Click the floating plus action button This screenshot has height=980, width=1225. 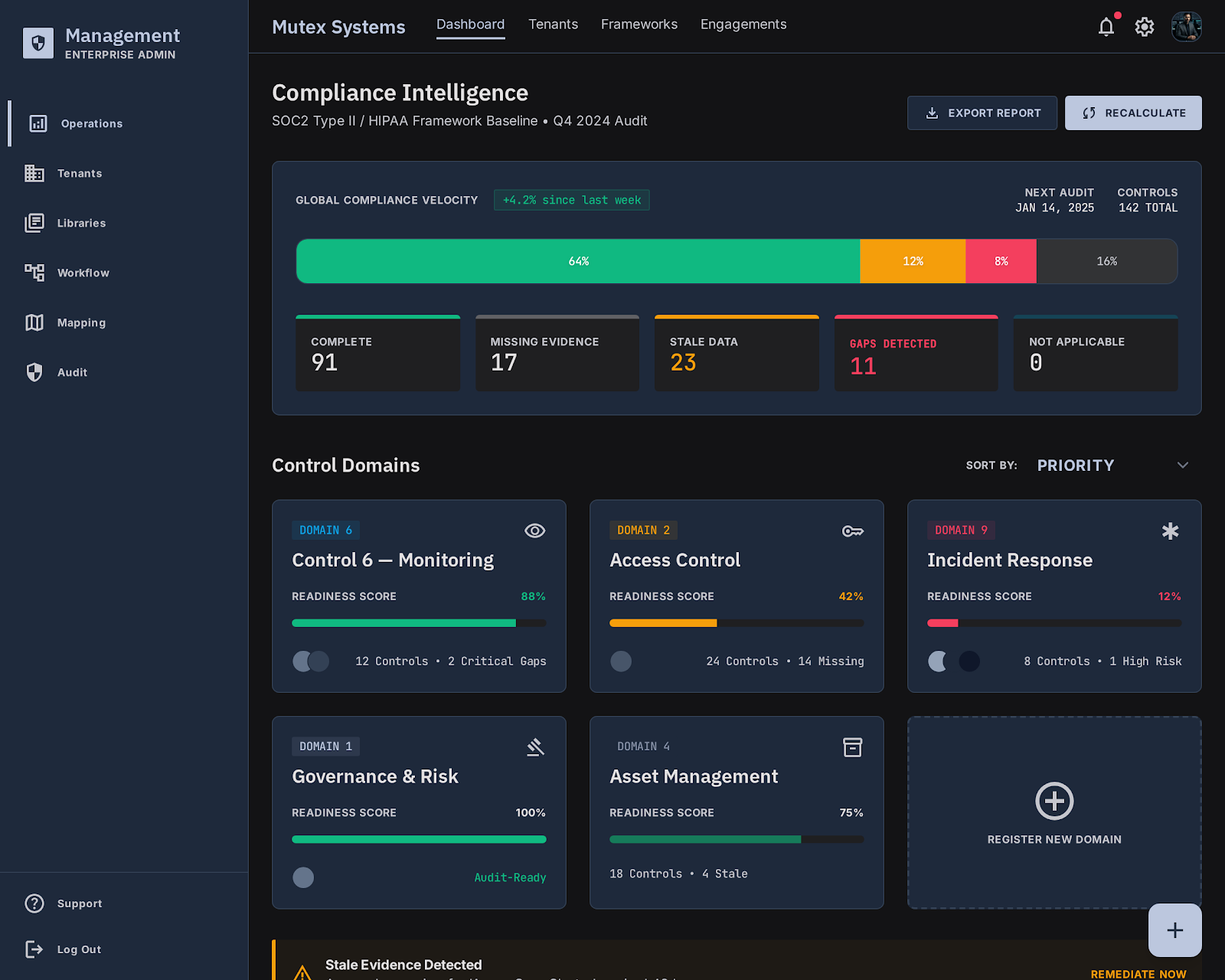(x=1175, y=930)
